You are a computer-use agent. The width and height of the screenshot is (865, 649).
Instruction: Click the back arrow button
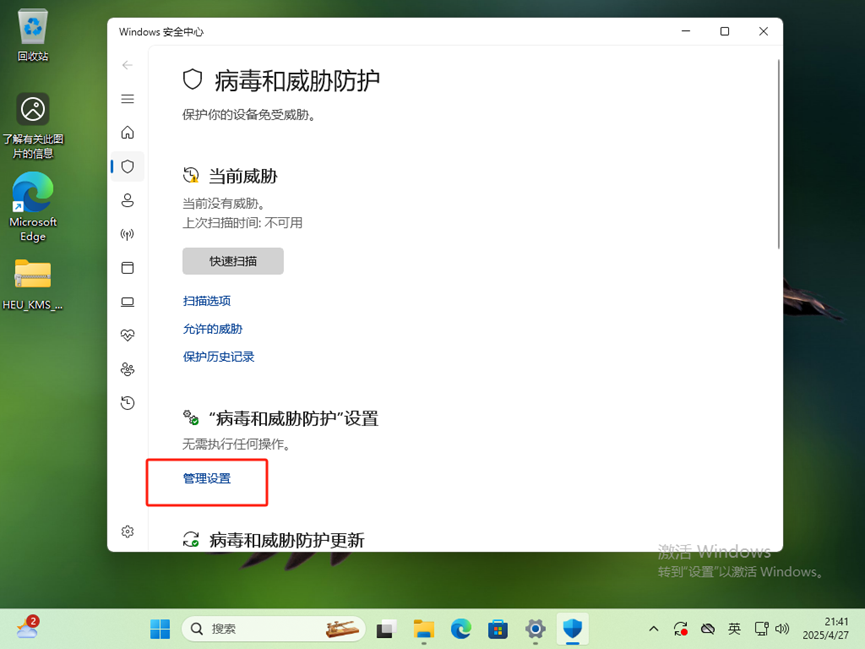[127, 65]
